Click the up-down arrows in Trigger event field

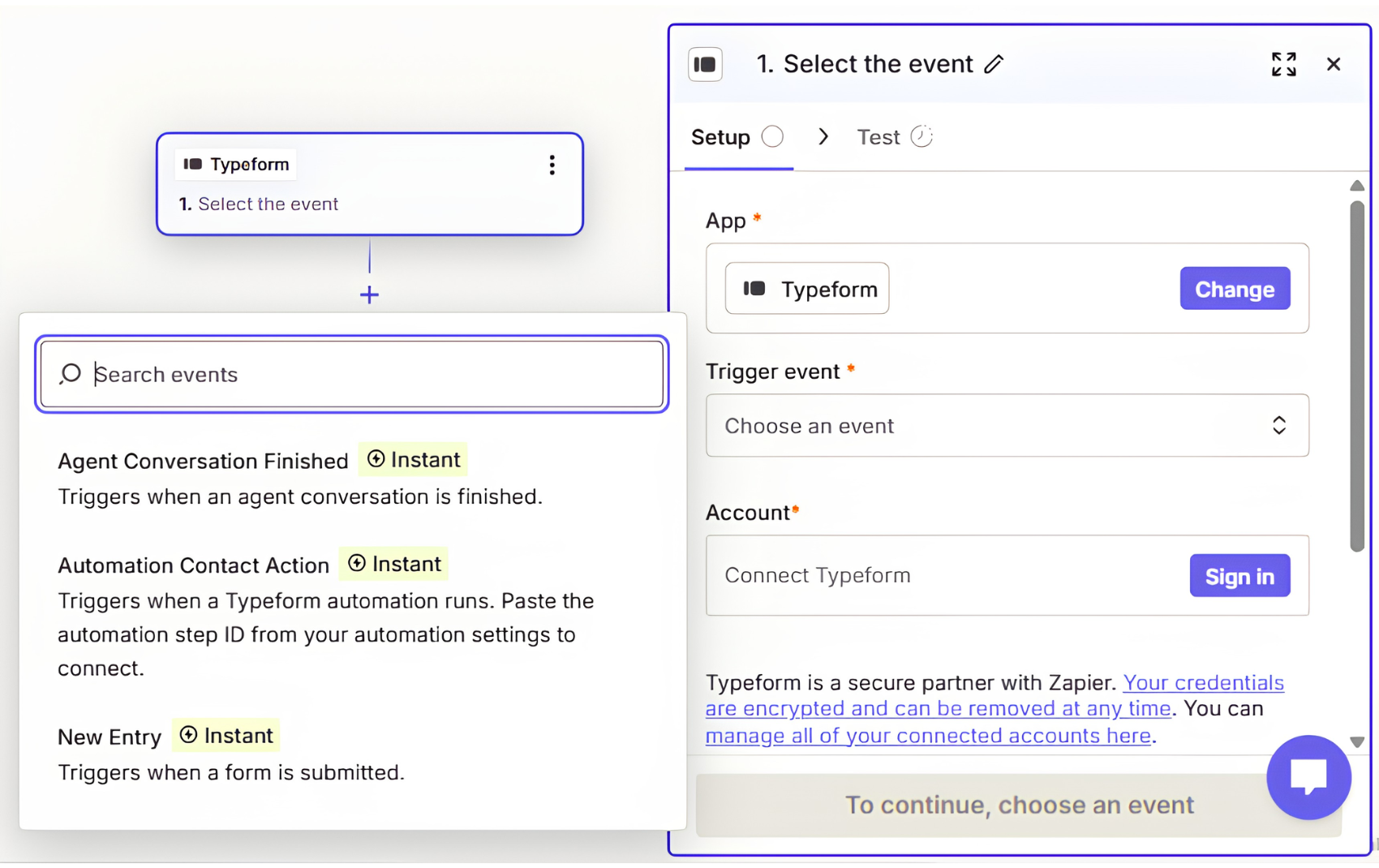1279,425
